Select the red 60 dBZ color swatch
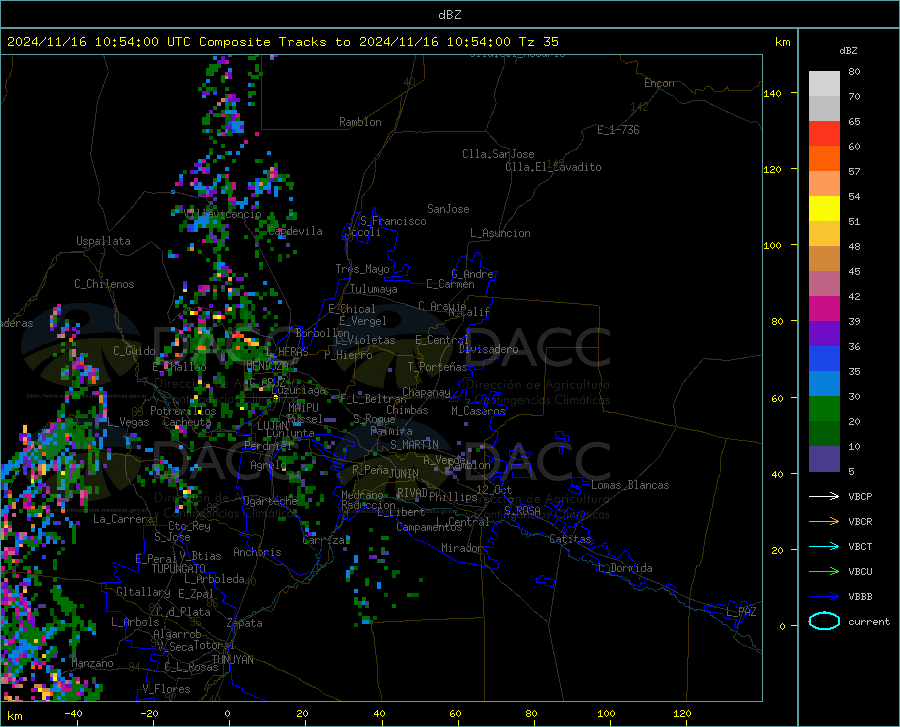 pos(824,134)
